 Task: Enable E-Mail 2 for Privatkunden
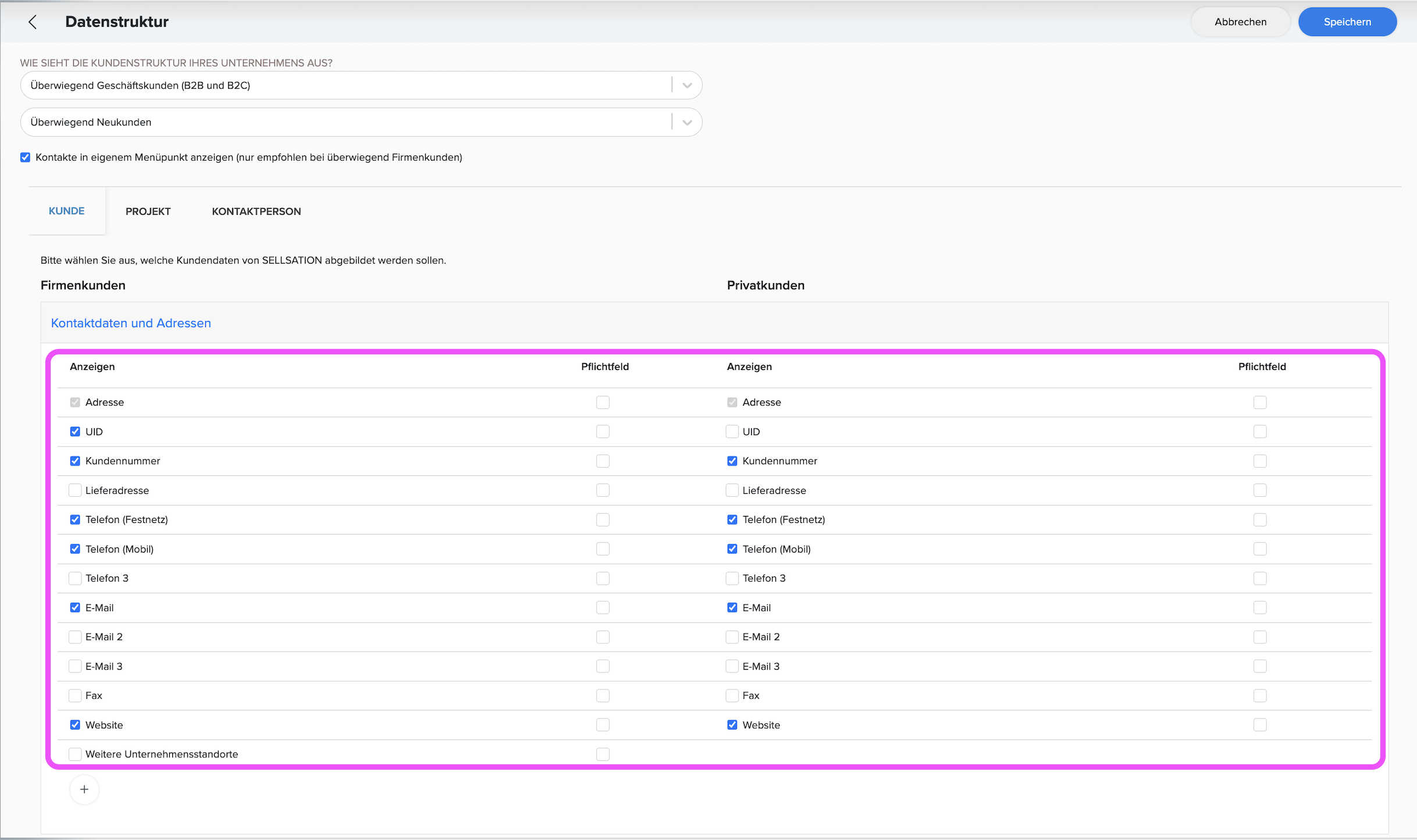732,637
